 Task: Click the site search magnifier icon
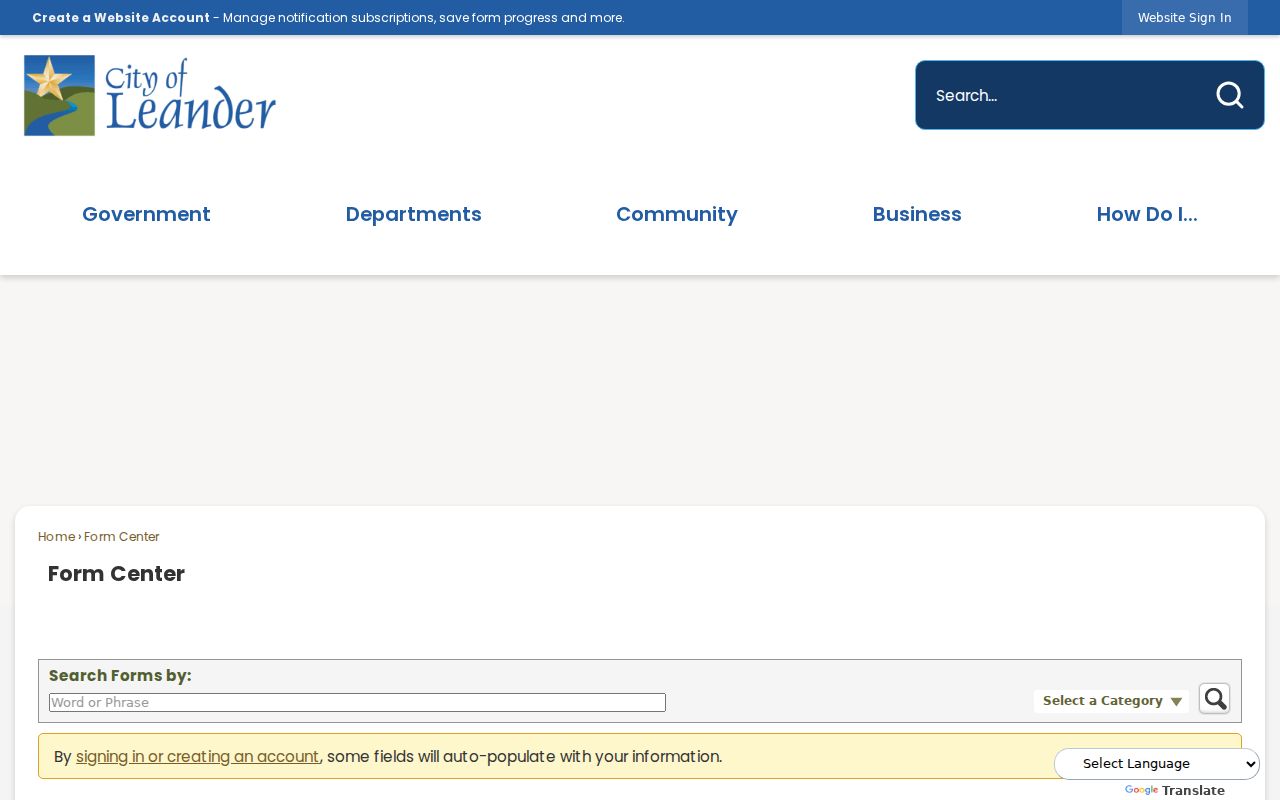[x=1229, y=95]
